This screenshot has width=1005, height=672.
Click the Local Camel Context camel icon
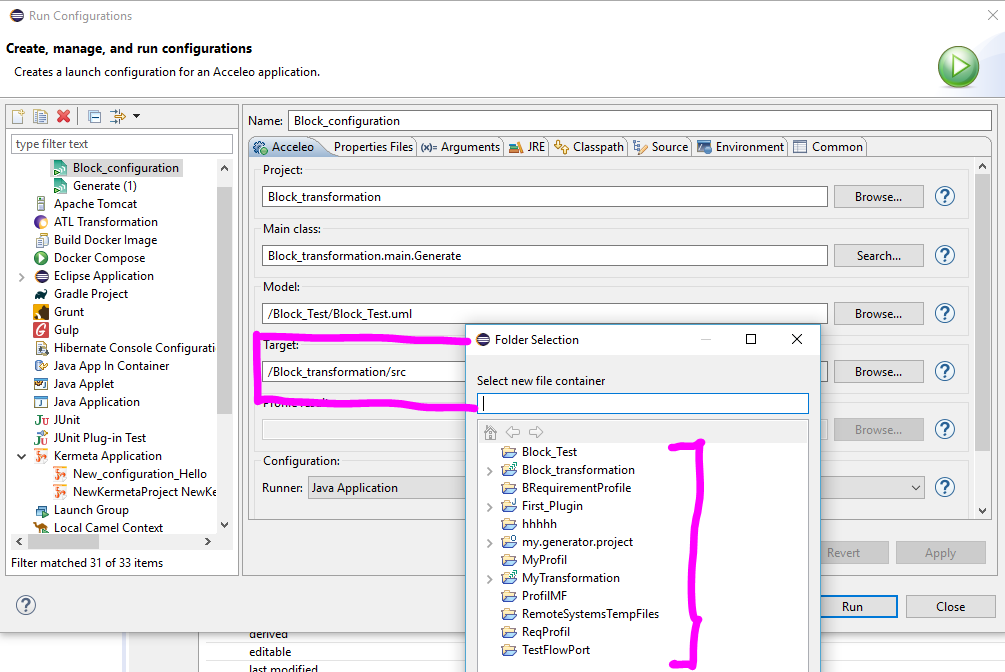click(41, 527)
